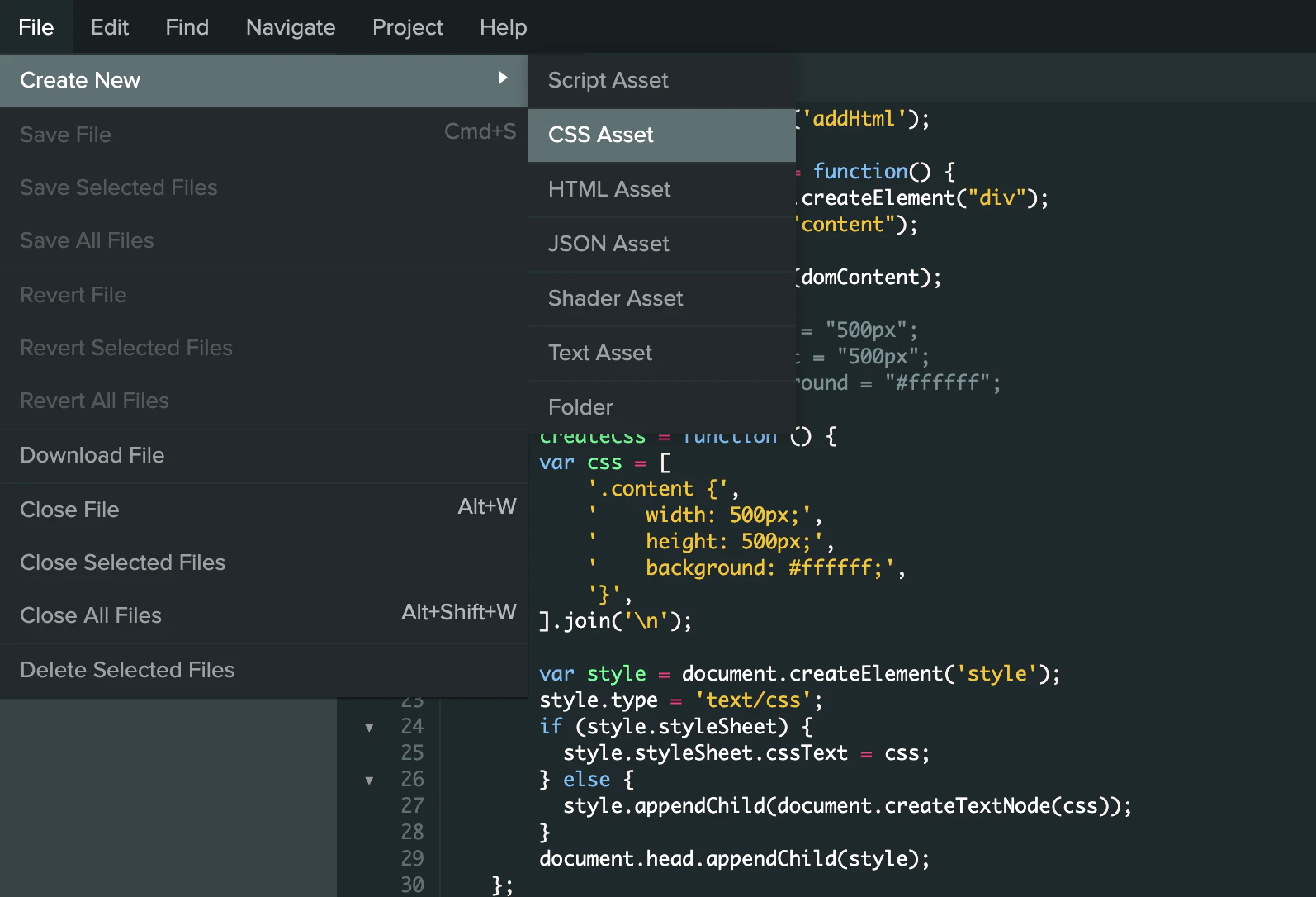
Task: Select Revert All Files option
Action: point(264,401)
